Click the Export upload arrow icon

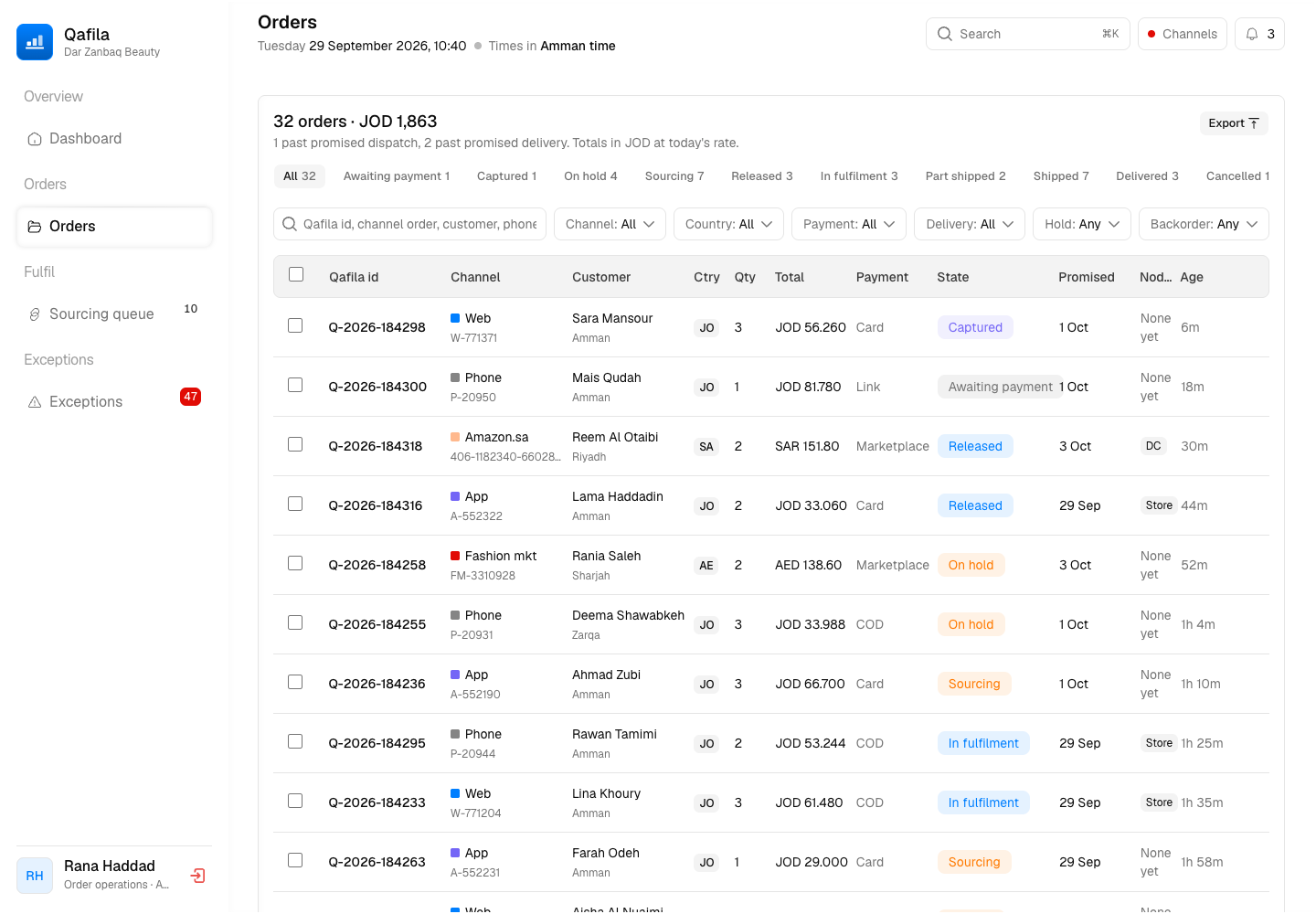1254,123
